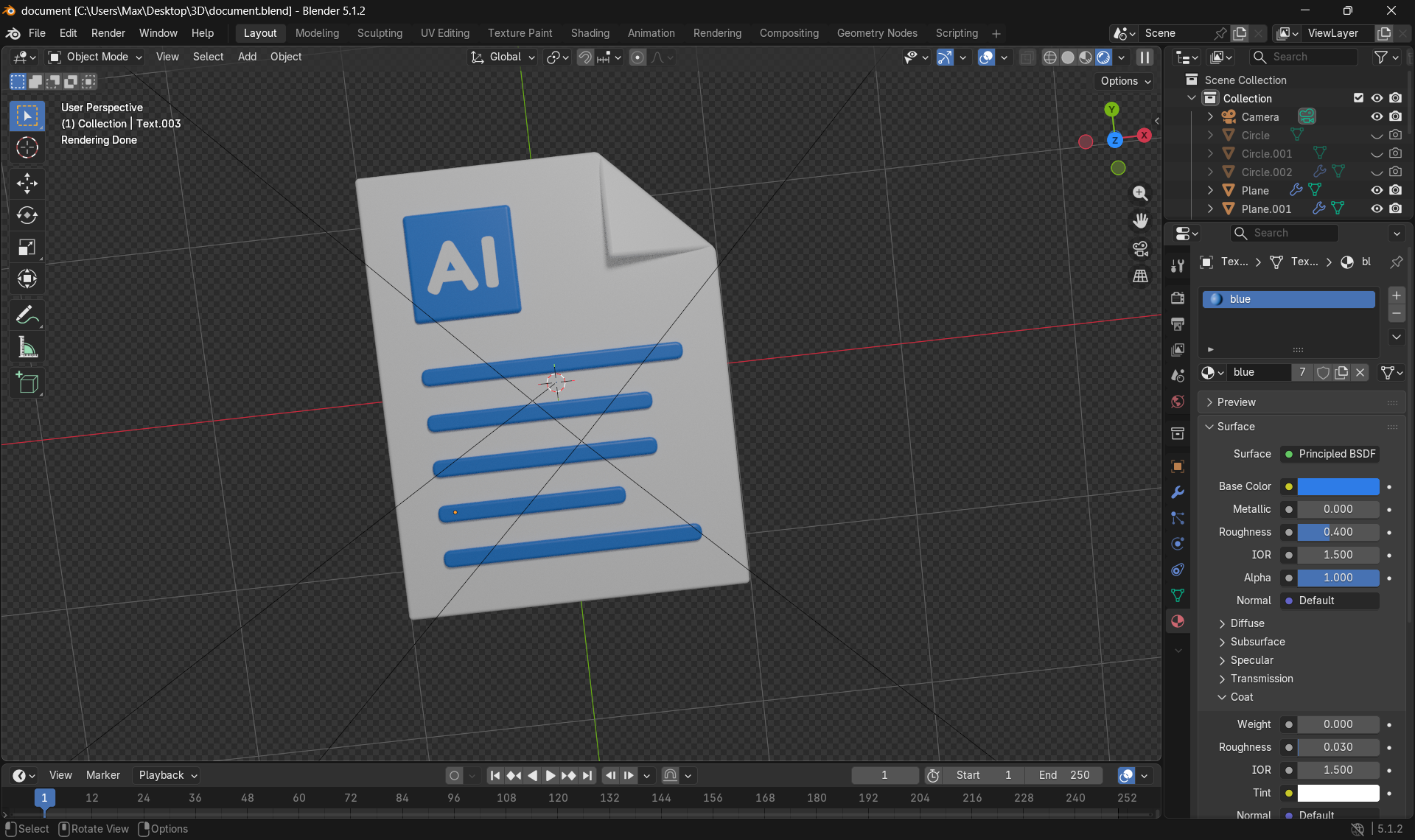Click the End frame 250 field
Viewport: 1415px width, 840px height.
pos(1064,775)
